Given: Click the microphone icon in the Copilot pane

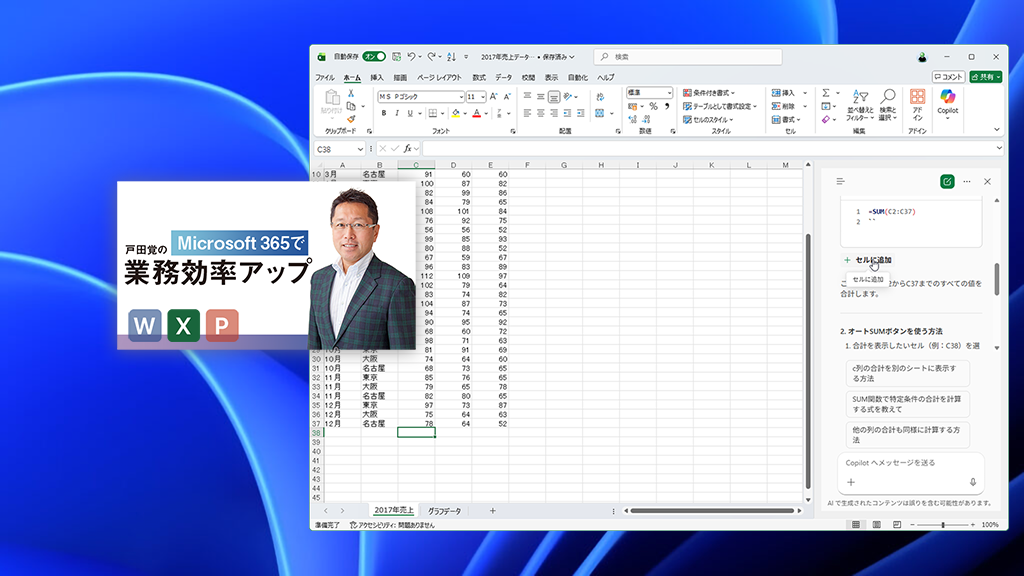Looking at the screenshot, I should (x=971, y=482).
